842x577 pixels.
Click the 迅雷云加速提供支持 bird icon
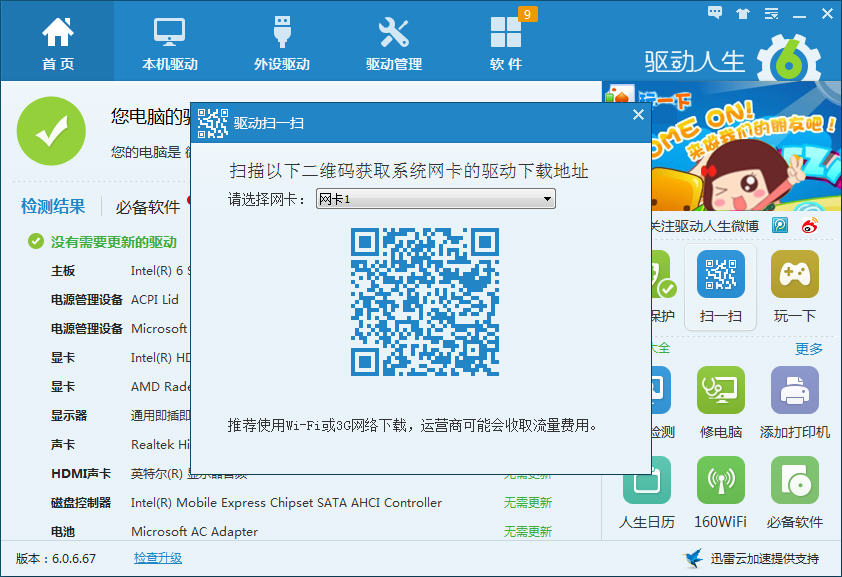(x=693, y=558)
